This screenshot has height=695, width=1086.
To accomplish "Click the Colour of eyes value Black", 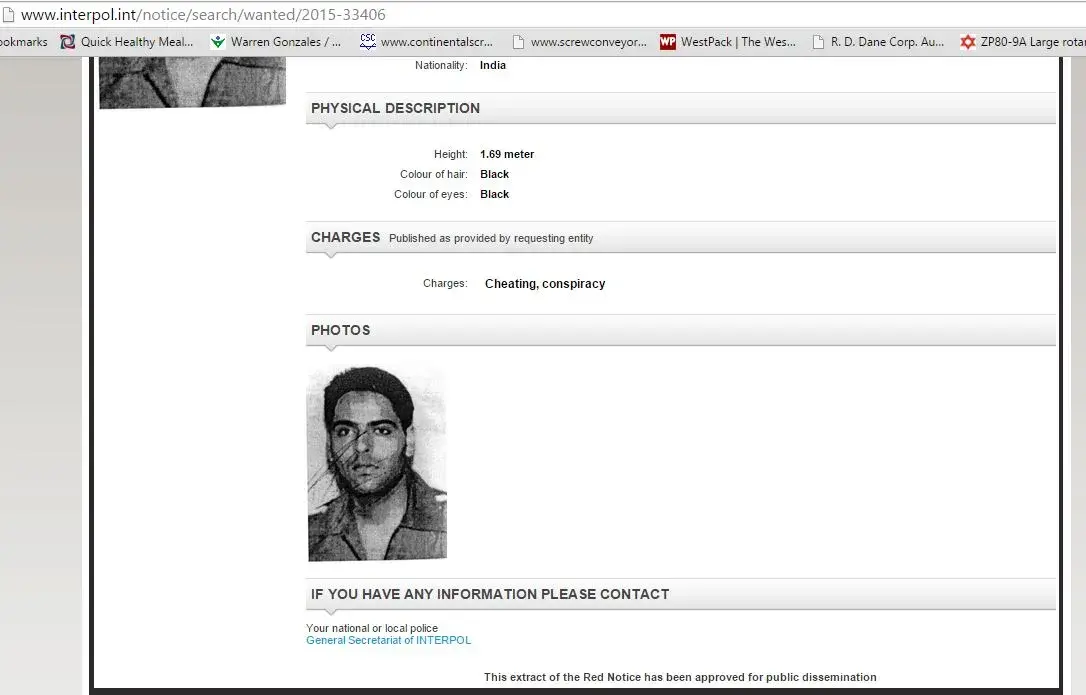I will coord(495,195).
